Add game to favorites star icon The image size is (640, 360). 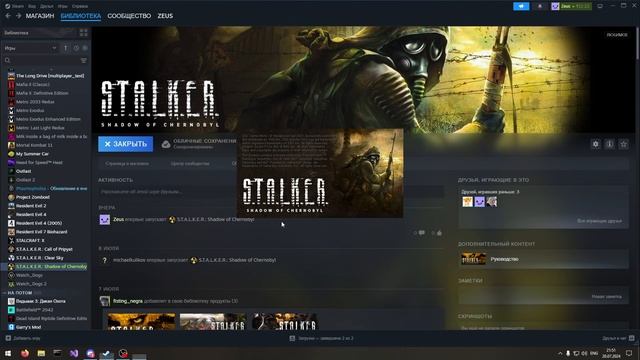624,144
